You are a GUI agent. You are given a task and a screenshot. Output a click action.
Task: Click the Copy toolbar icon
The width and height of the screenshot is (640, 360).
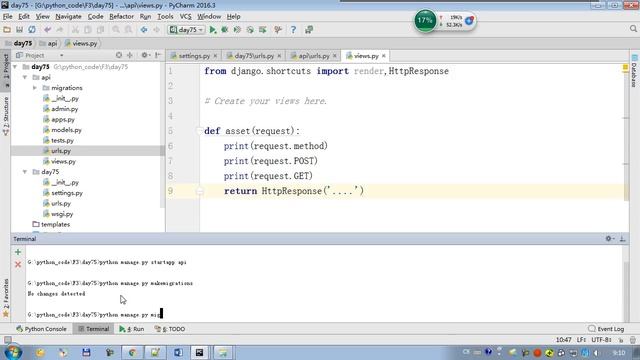pyautogui.click(x=88, y=30)
